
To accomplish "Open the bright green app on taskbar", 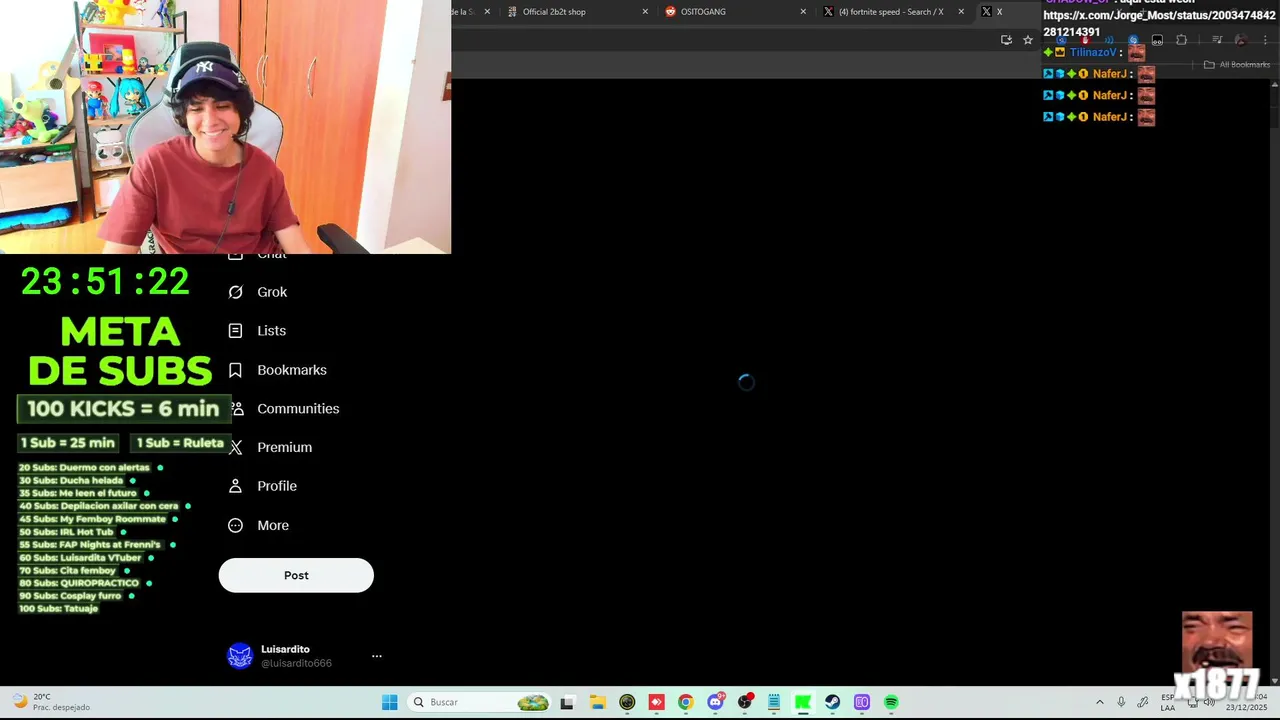I will point(803,702).
